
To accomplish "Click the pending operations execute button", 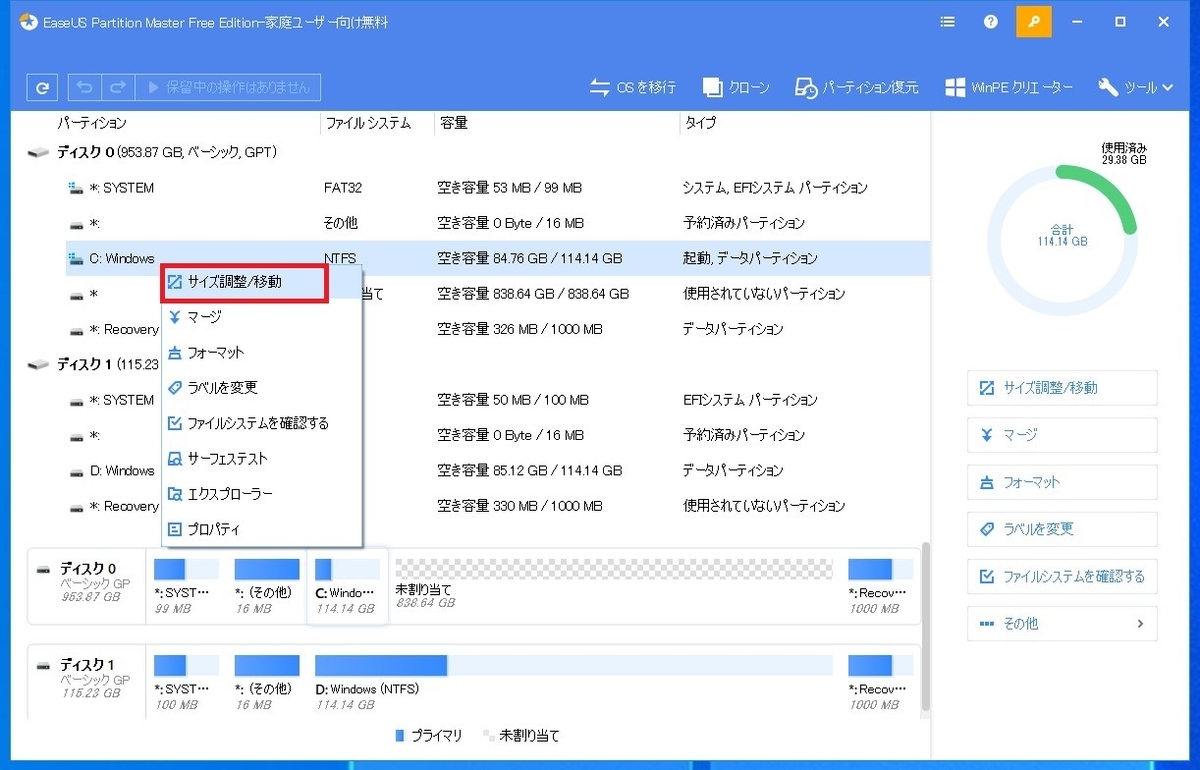I will point(229,88).
